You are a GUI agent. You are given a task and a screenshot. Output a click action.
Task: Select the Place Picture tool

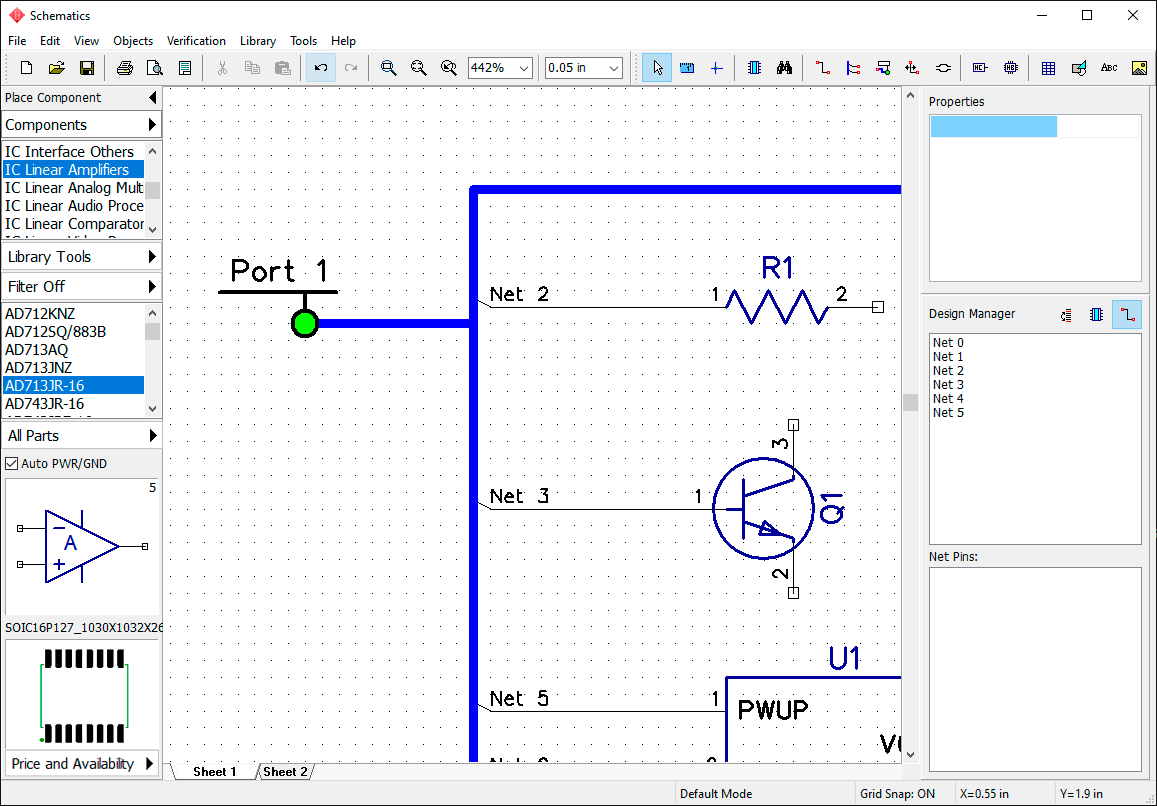(x=1139, y=68)
